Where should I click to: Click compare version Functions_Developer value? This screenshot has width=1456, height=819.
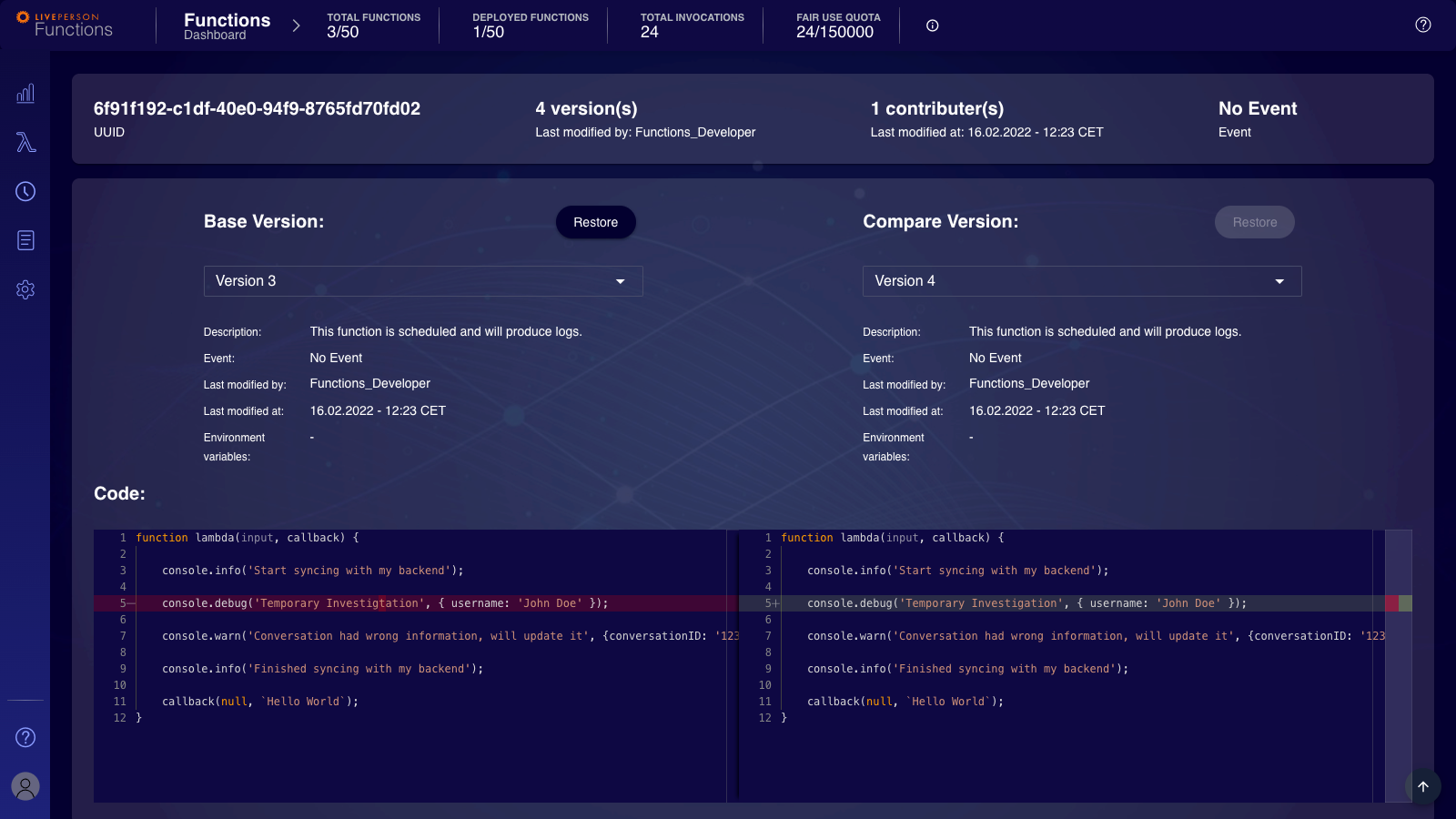point(1029,383)
